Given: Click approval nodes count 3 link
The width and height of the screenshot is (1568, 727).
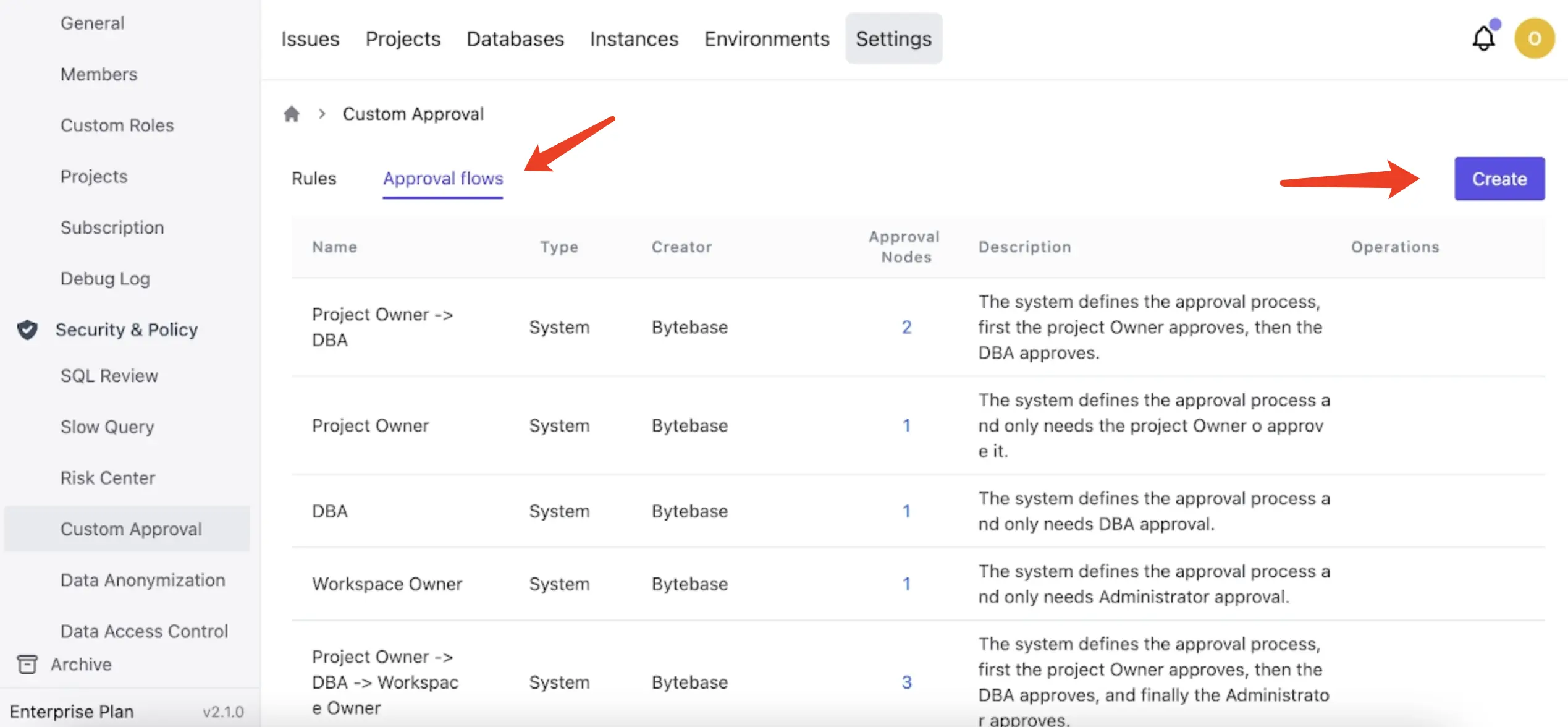Looking at the screenshot, I should [906, 682].
